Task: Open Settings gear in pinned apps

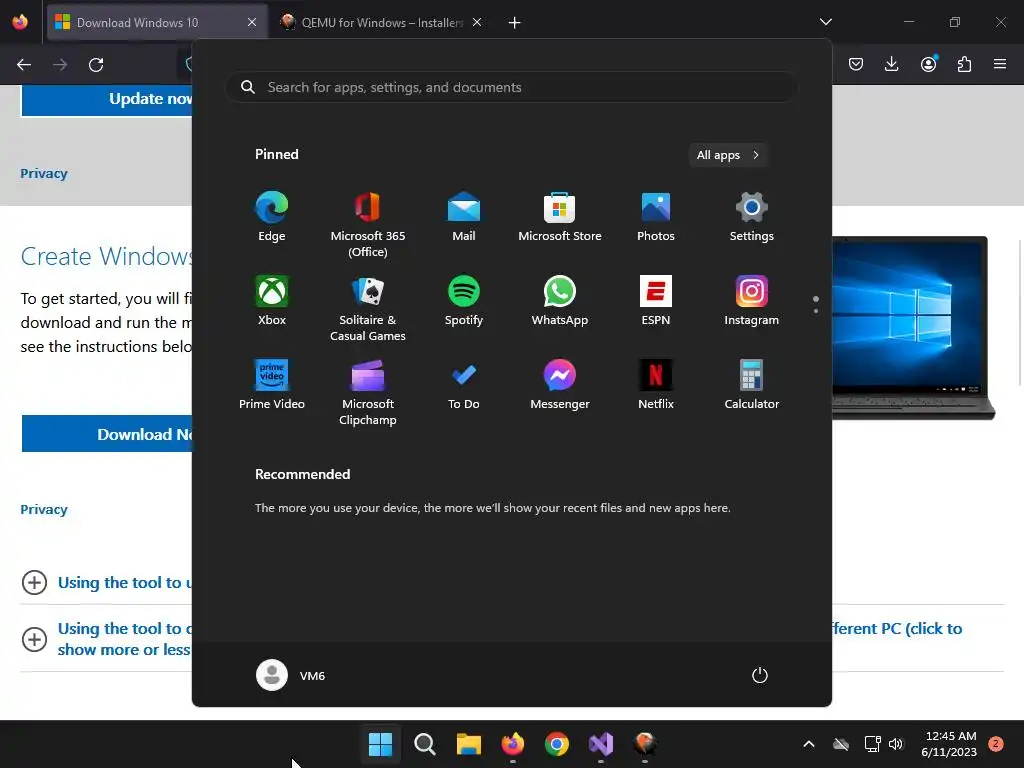Action: click(752, 217)
